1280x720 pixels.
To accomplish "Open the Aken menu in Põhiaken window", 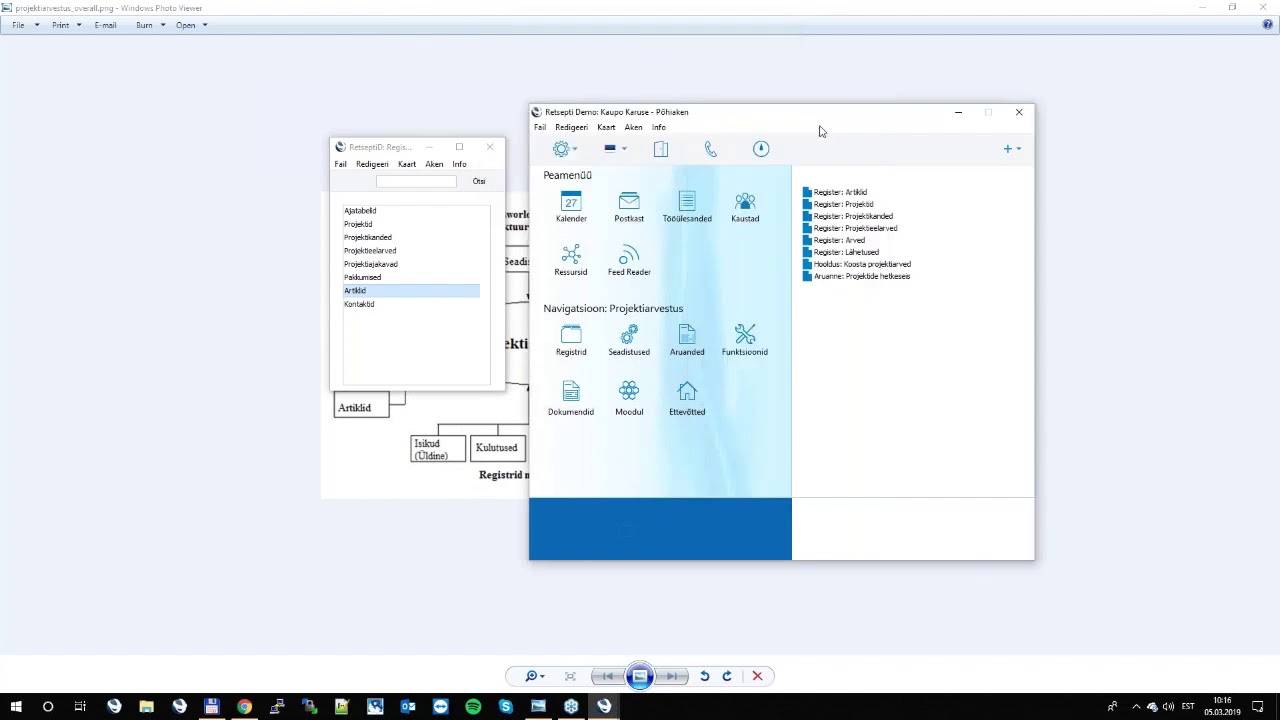I will (x=634, y=127).
